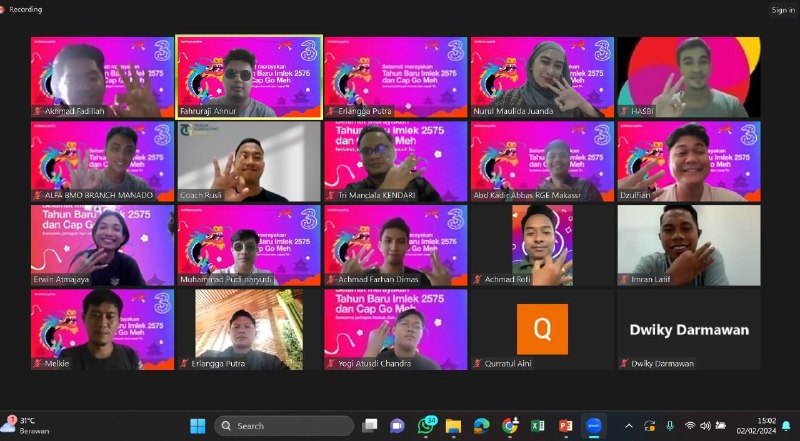This screenshot has width=800, height=441.
Task: Open the Windows Start menu
Action: 197,426
